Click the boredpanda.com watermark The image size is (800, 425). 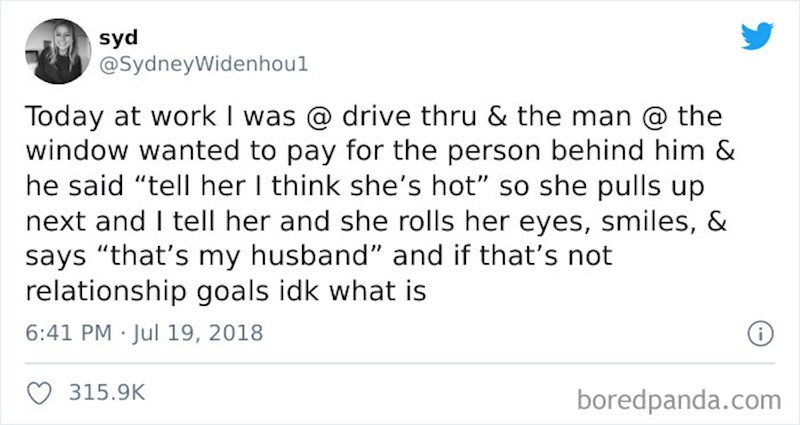point(678,400)
